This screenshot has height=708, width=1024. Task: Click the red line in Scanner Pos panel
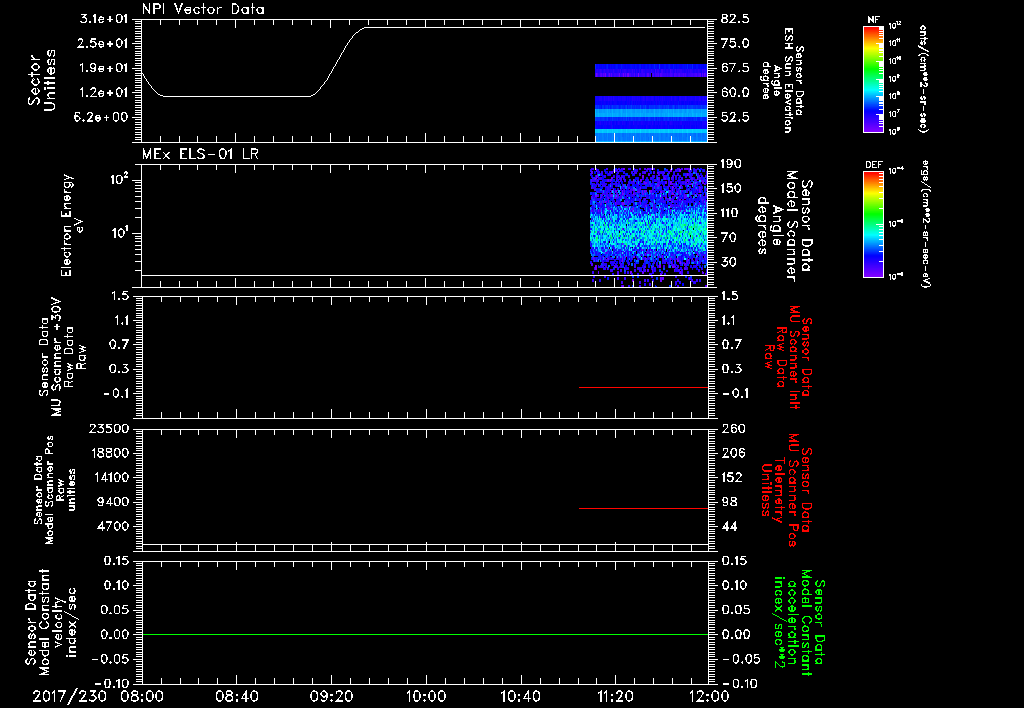[x=643, y=508]
